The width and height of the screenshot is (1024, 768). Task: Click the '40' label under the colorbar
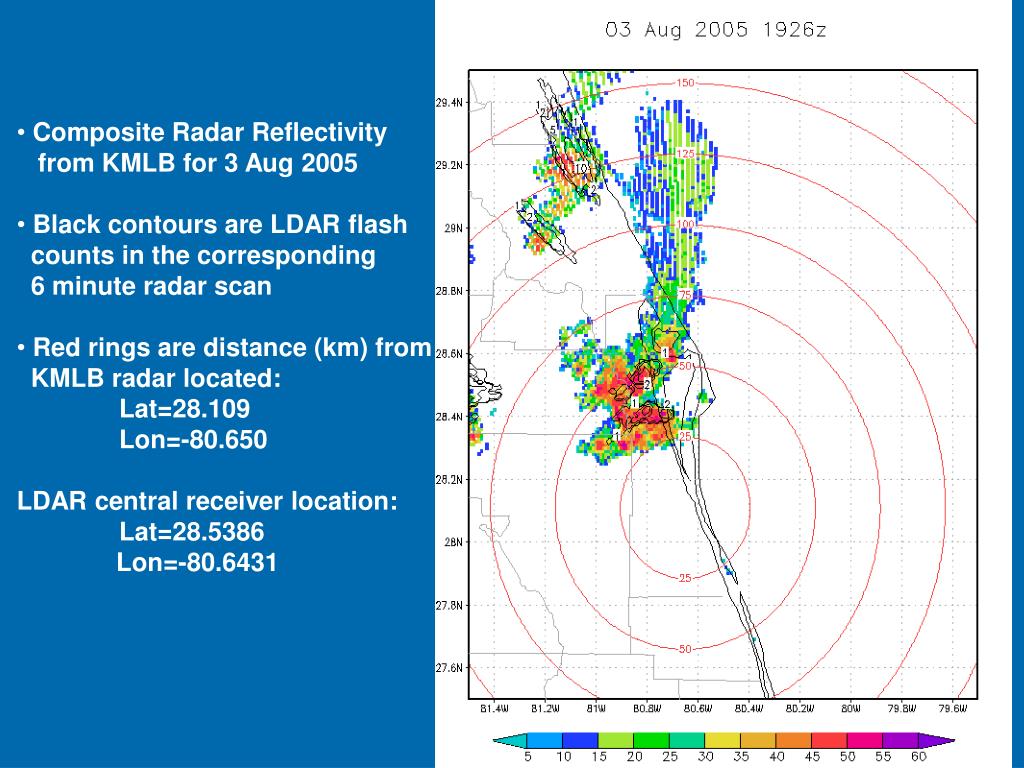click(x=776, y=756)
